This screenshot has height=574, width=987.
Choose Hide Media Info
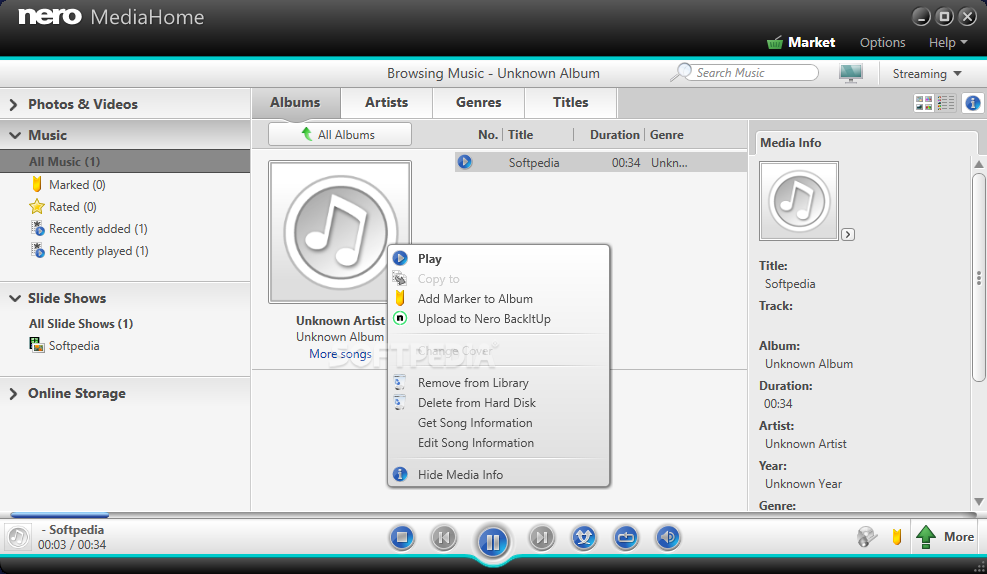coord(460,475)
